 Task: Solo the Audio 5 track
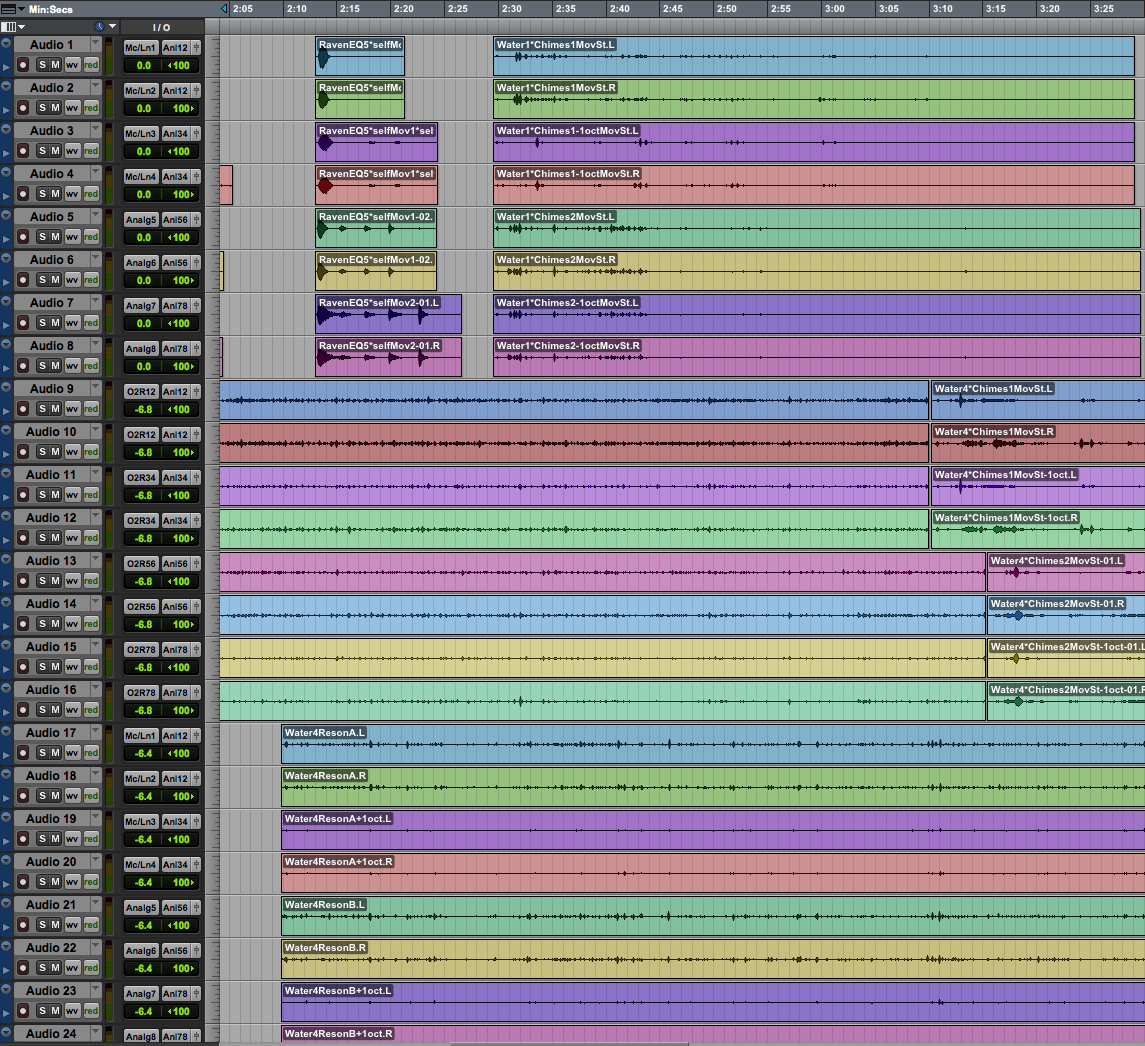(x=43, y=236)
